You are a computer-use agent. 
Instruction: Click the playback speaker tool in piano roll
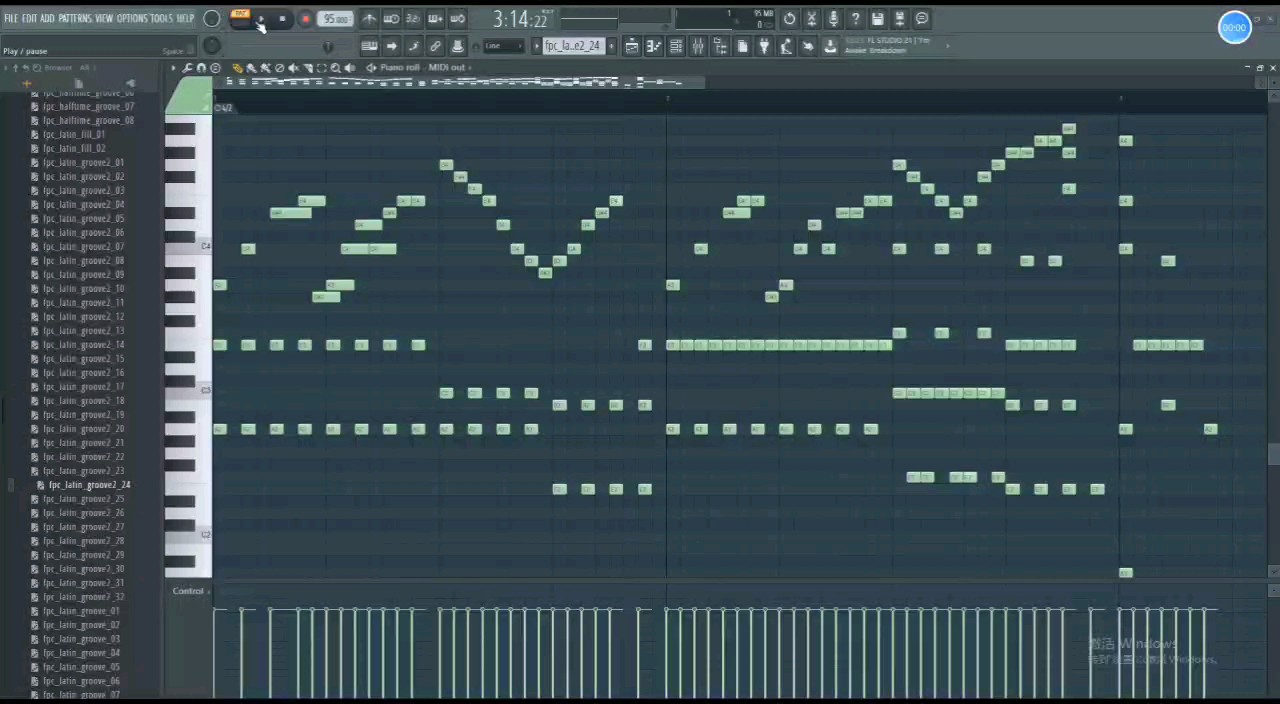349,68
